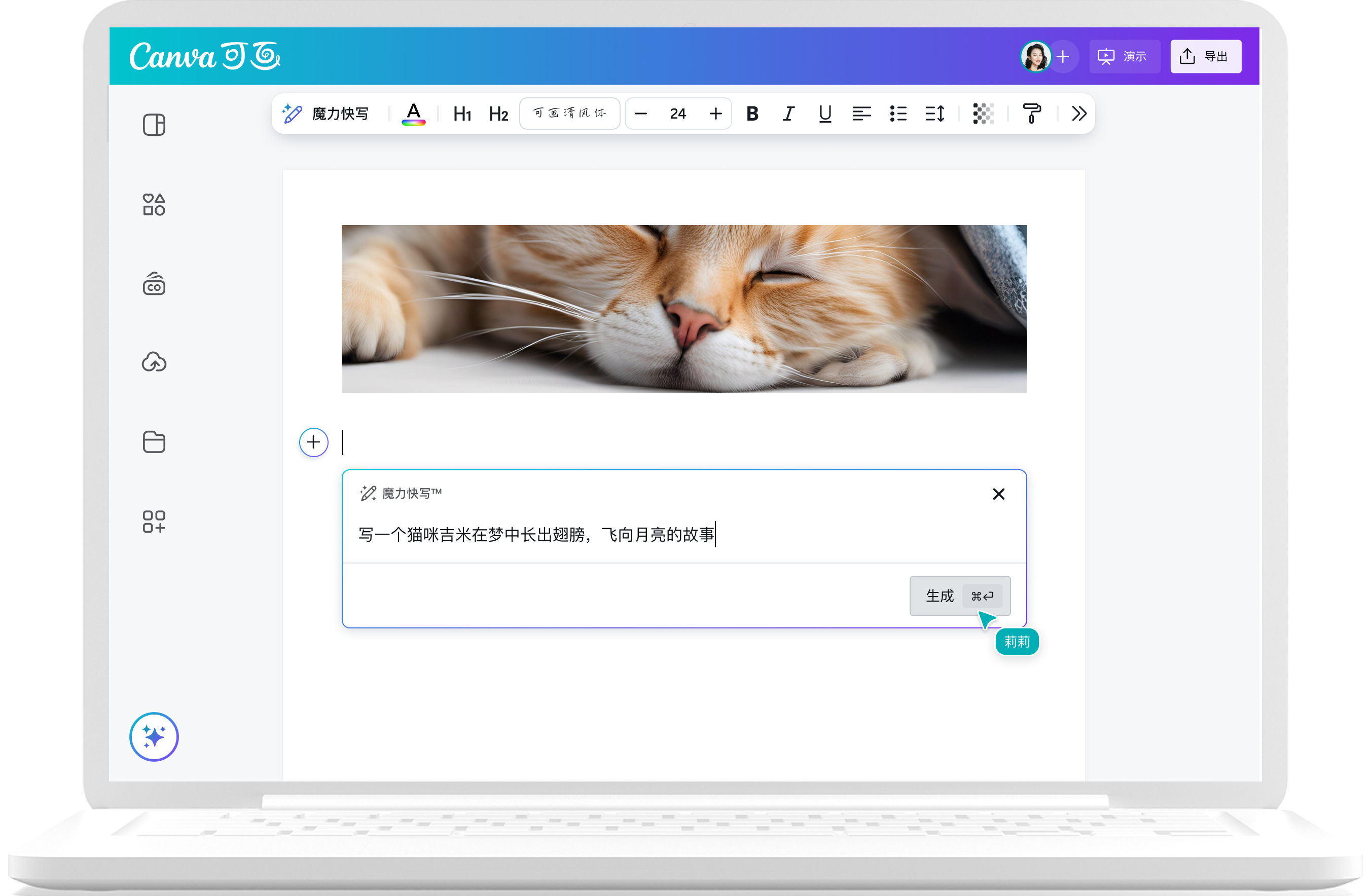Select the sleeping cat image
This screenshot has width=1371, height=896.
pos(684,309)
